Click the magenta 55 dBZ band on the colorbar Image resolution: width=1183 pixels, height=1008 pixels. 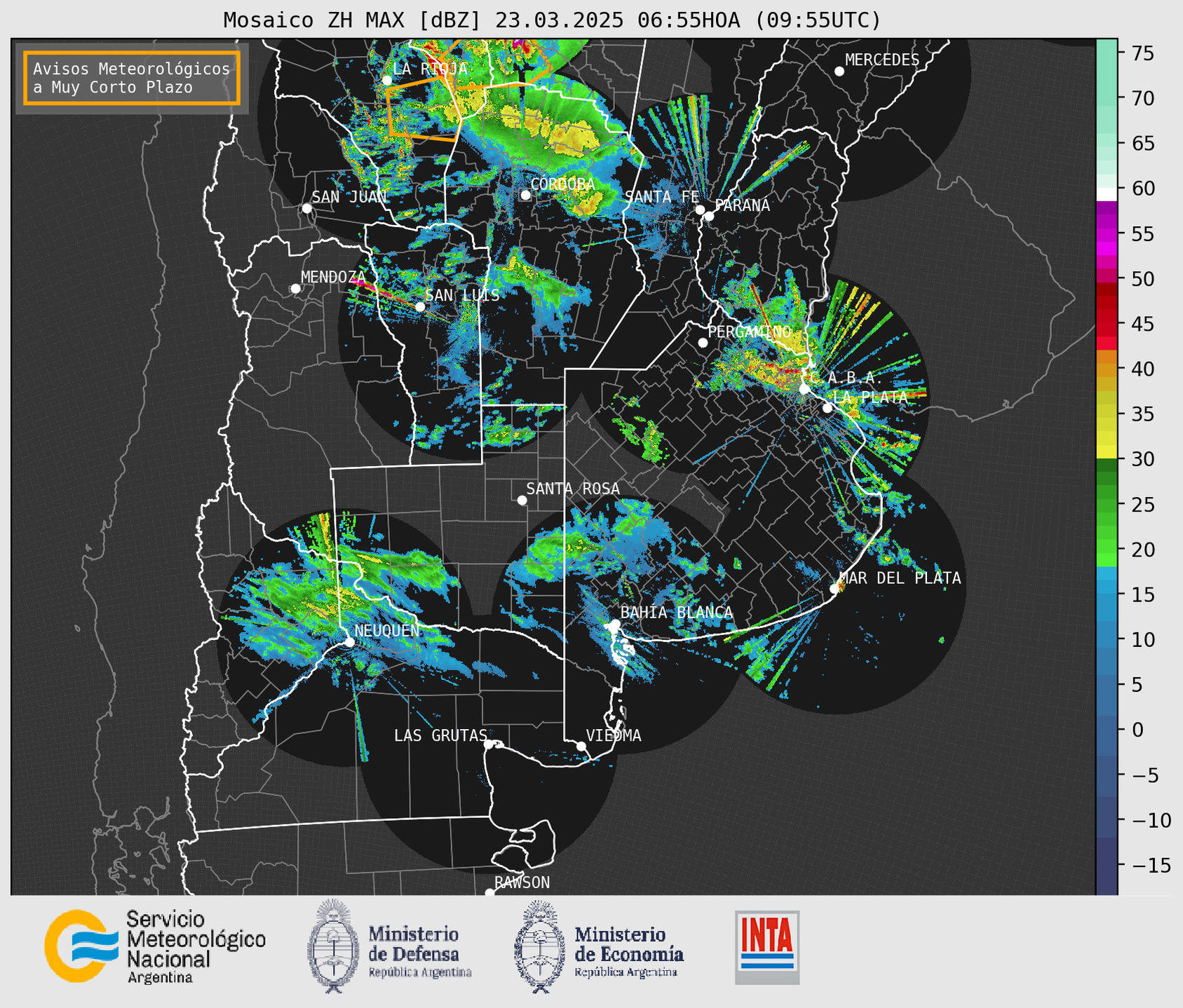pos(1107,234)
